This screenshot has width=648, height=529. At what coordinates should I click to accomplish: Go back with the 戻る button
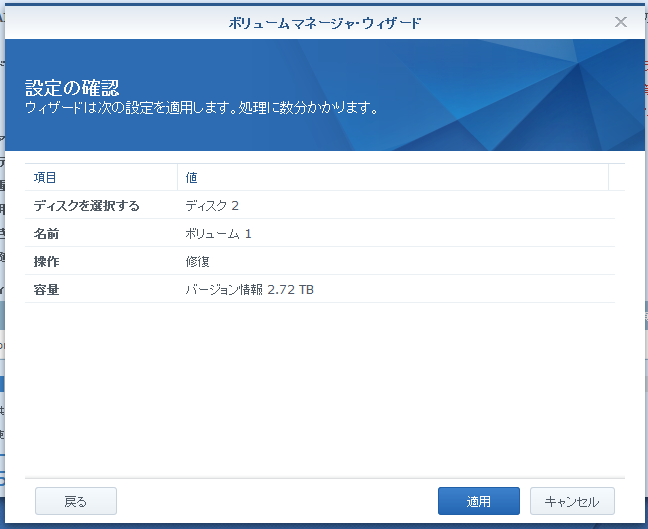click(76, 501)
